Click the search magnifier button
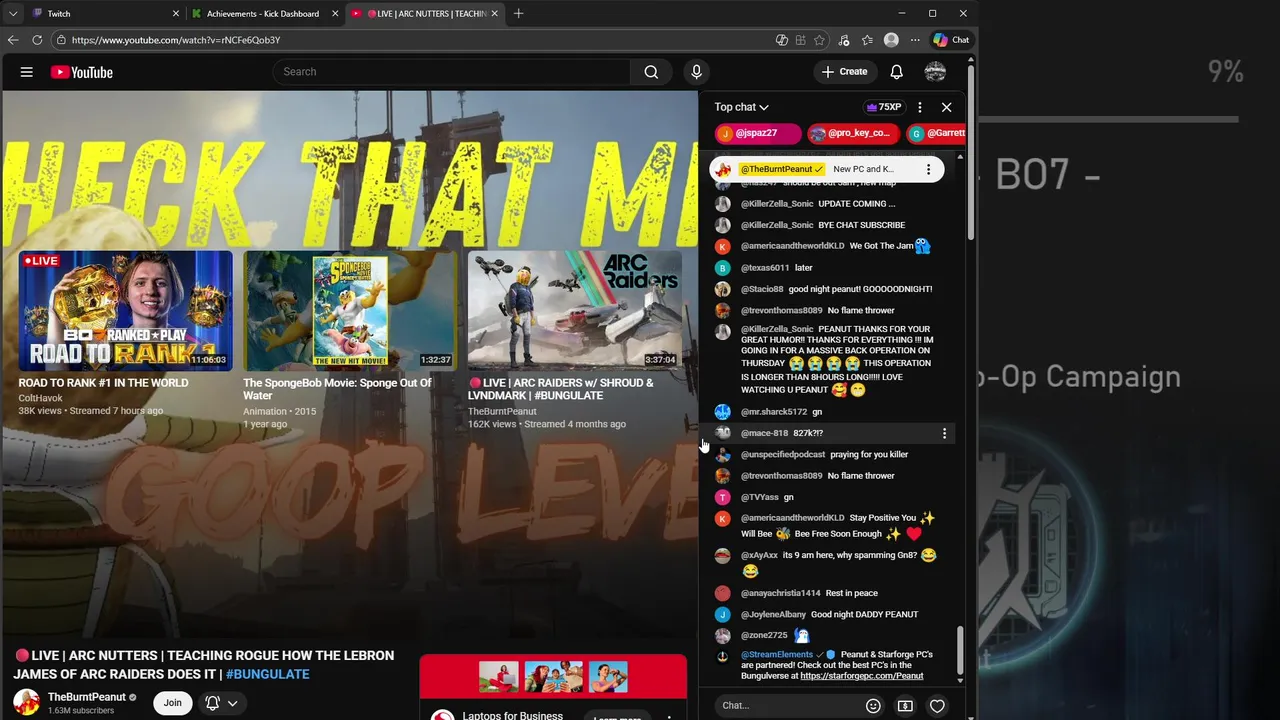 pos(651,72)
